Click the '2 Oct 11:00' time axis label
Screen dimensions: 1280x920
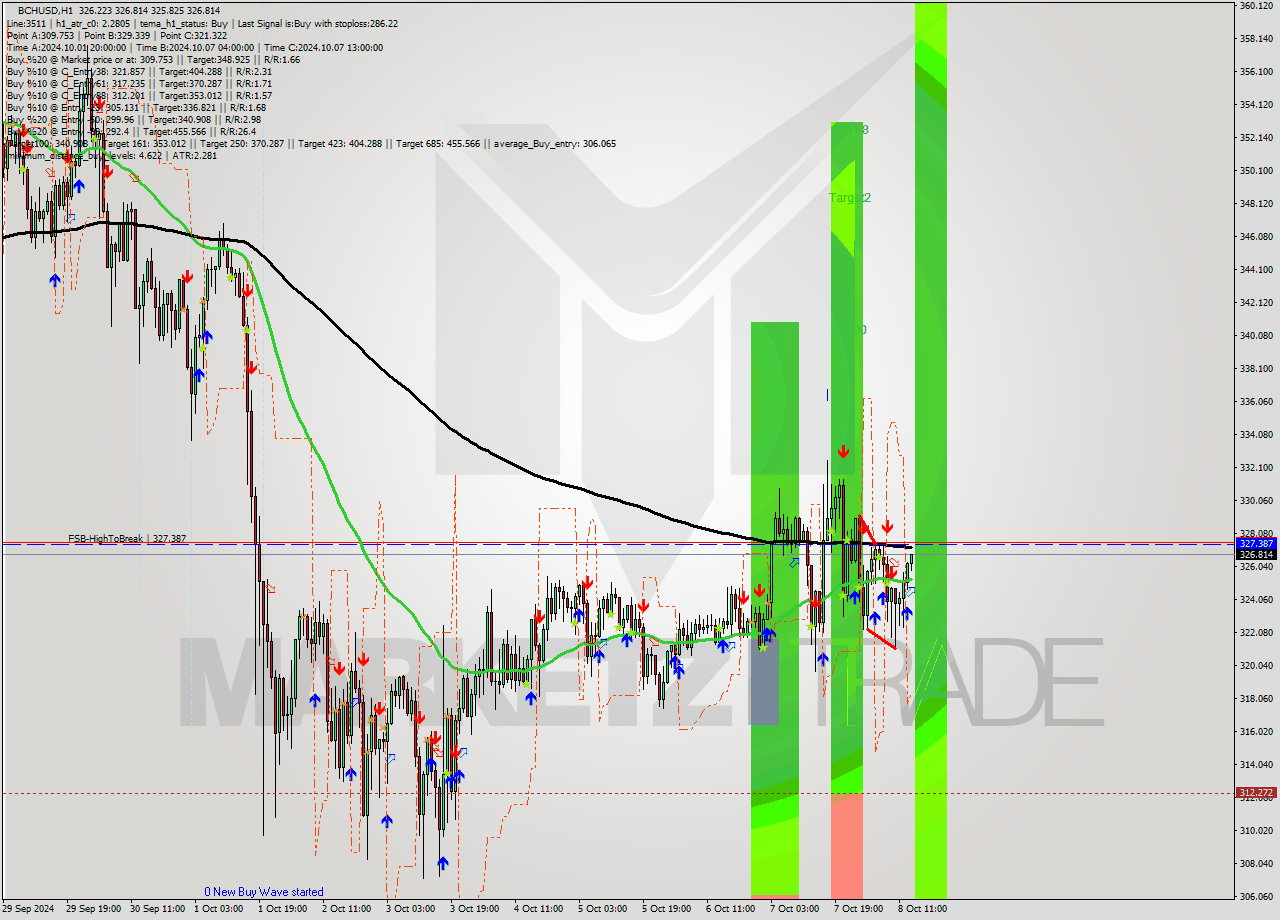coord(346,909)
